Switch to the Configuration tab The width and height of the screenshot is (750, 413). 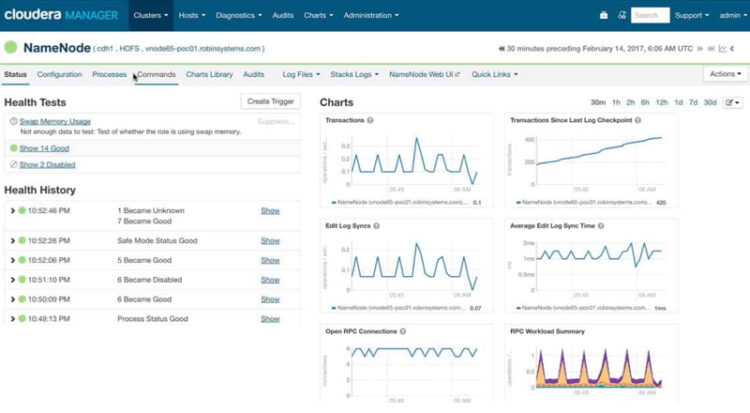(59, 75)
